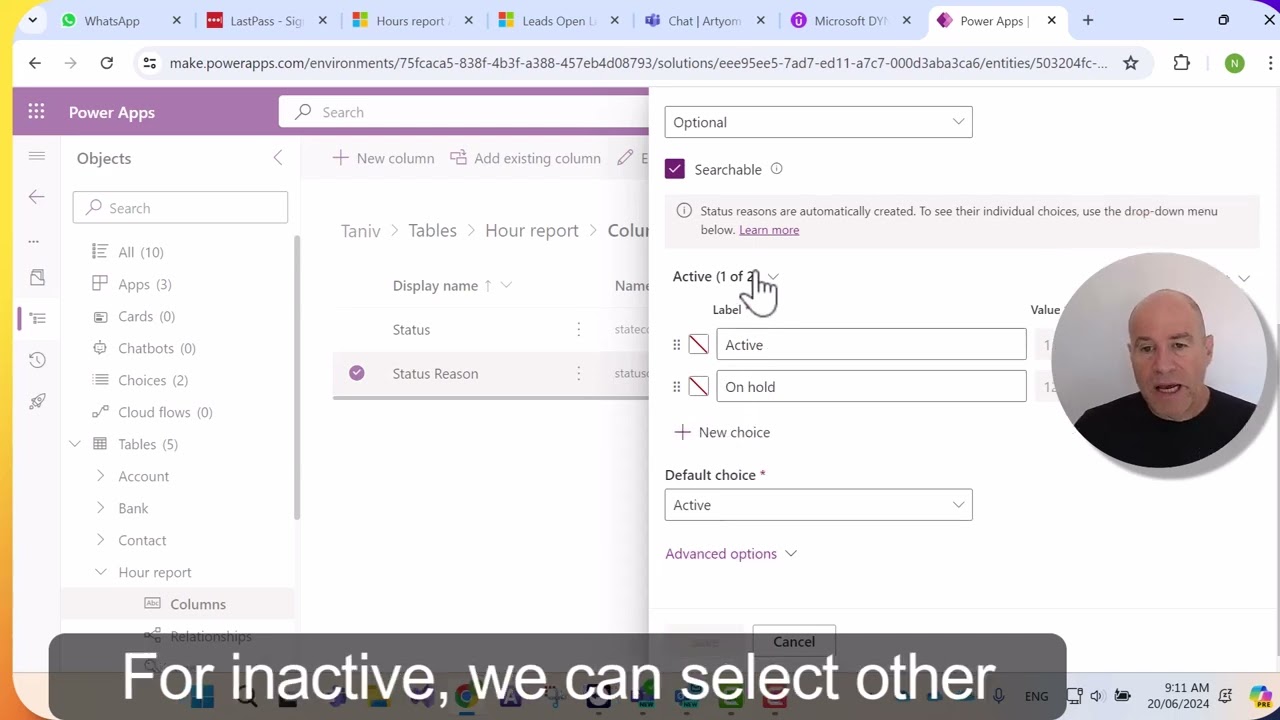Image resolution: width=1280 pixels, height=720 pixels.
Task: Click the top Power Apps Search box
Action: (464, 112)
